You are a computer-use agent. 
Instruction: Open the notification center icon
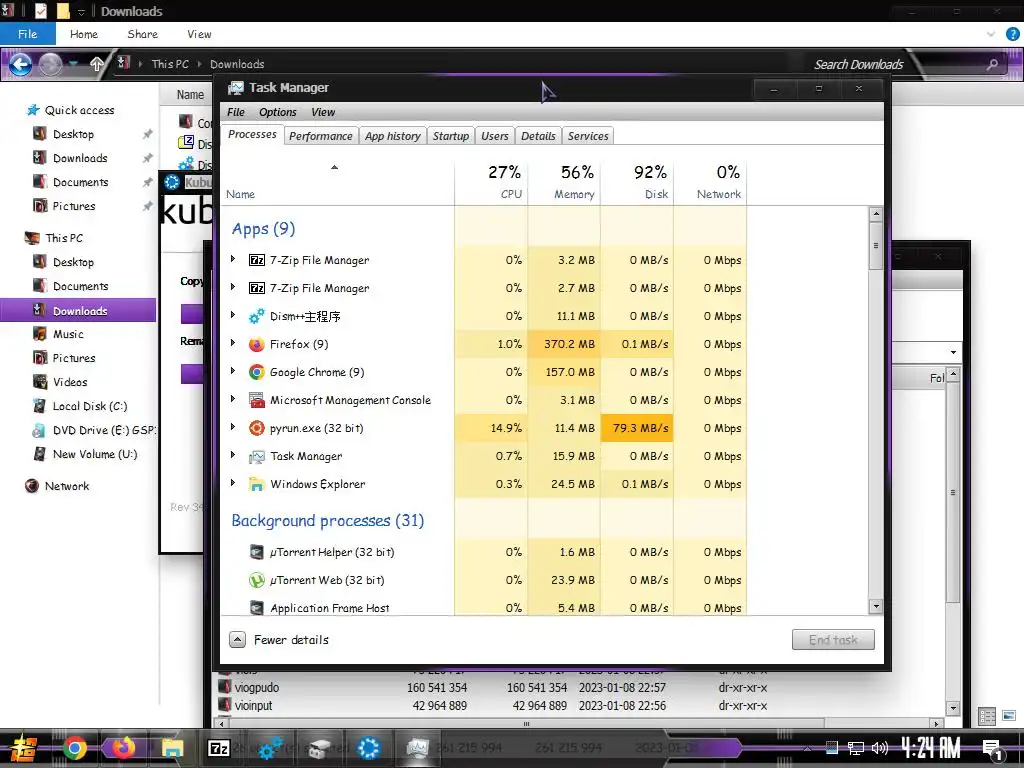993,748
